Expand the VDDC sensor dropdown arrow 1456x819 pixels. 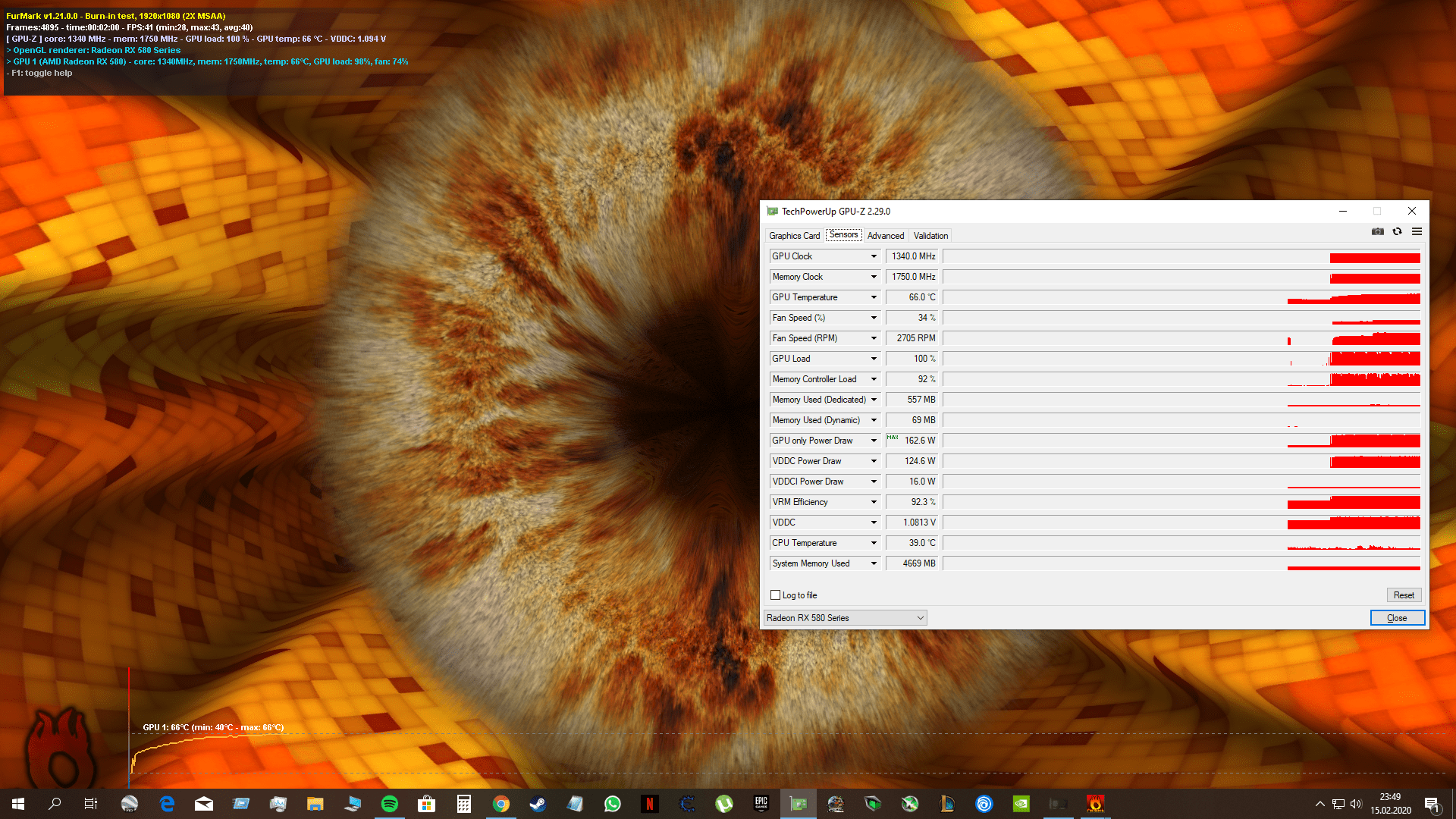tap(874, 522)
